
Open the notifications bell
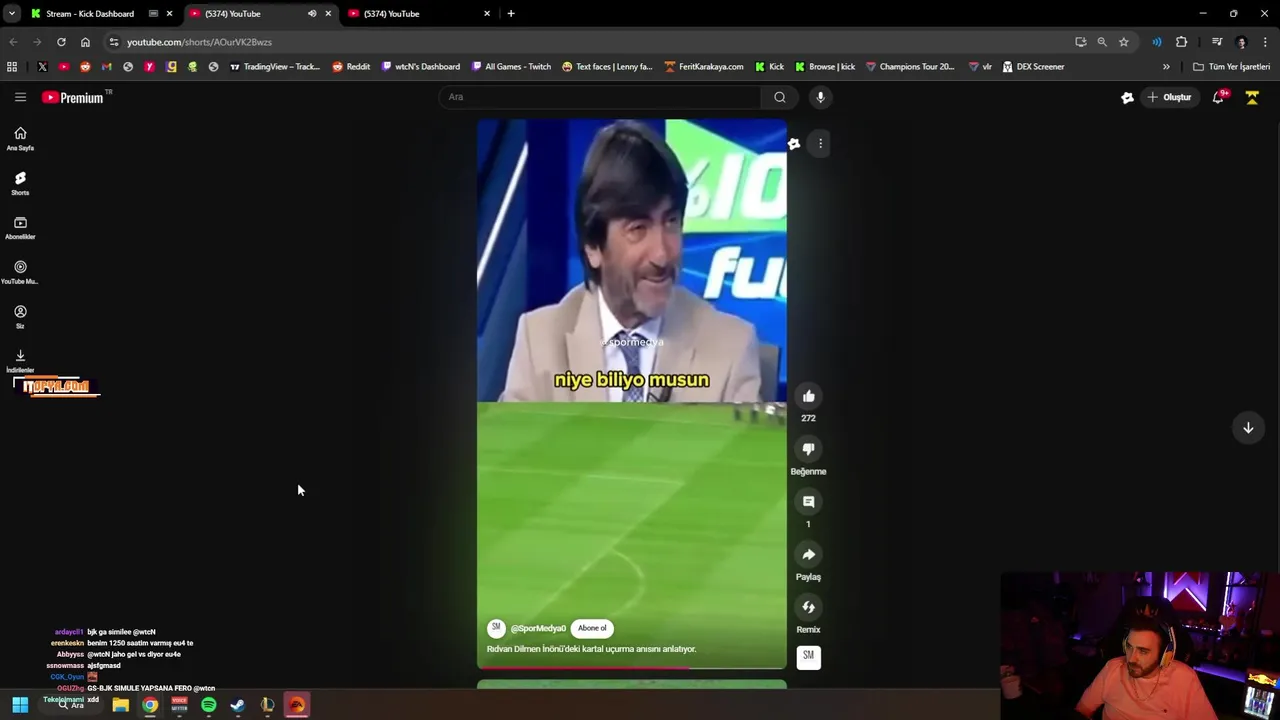tap(1218, 97)
